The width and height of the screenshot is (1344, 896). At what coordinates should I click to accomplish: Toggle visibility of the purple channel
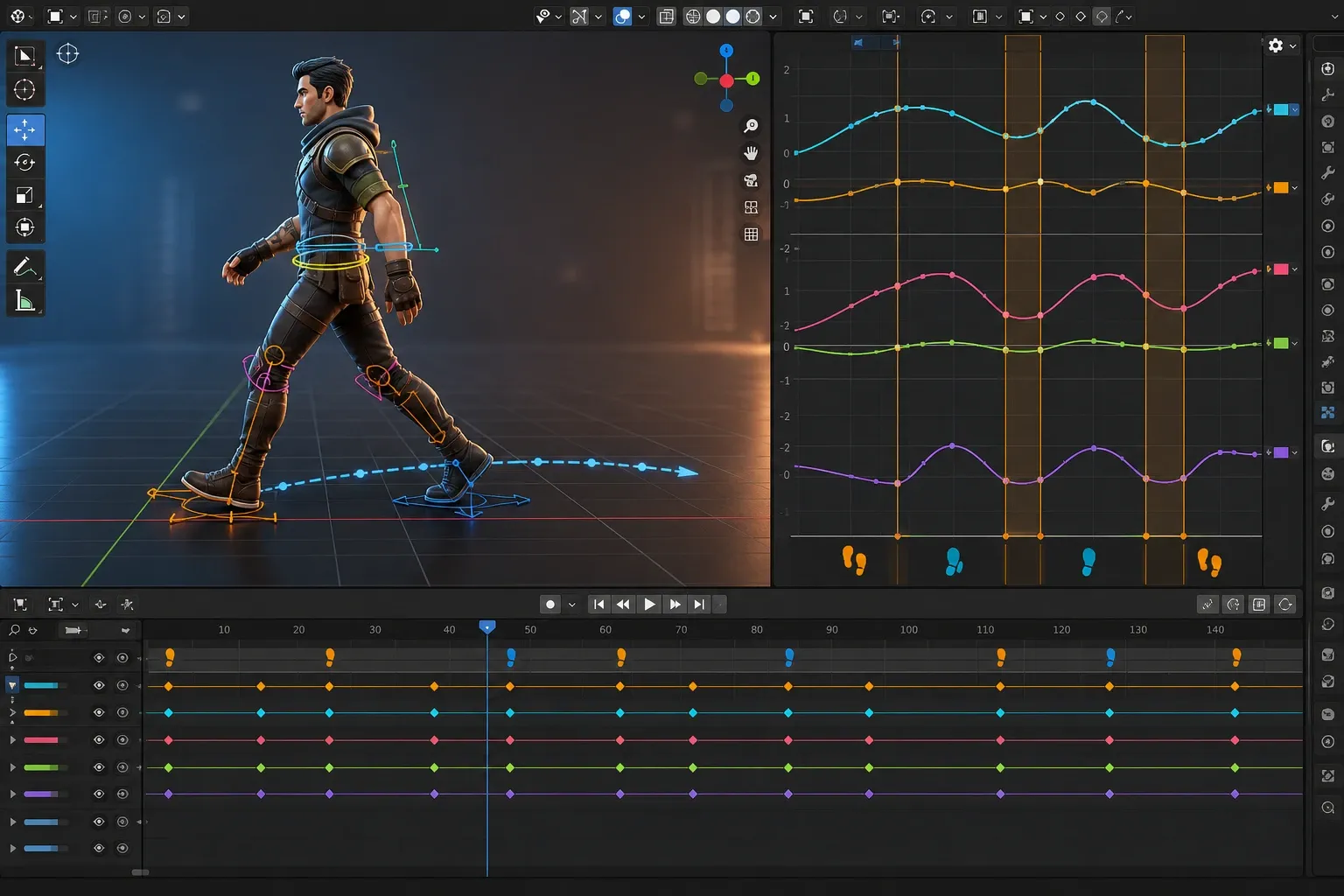pos(99,794)
